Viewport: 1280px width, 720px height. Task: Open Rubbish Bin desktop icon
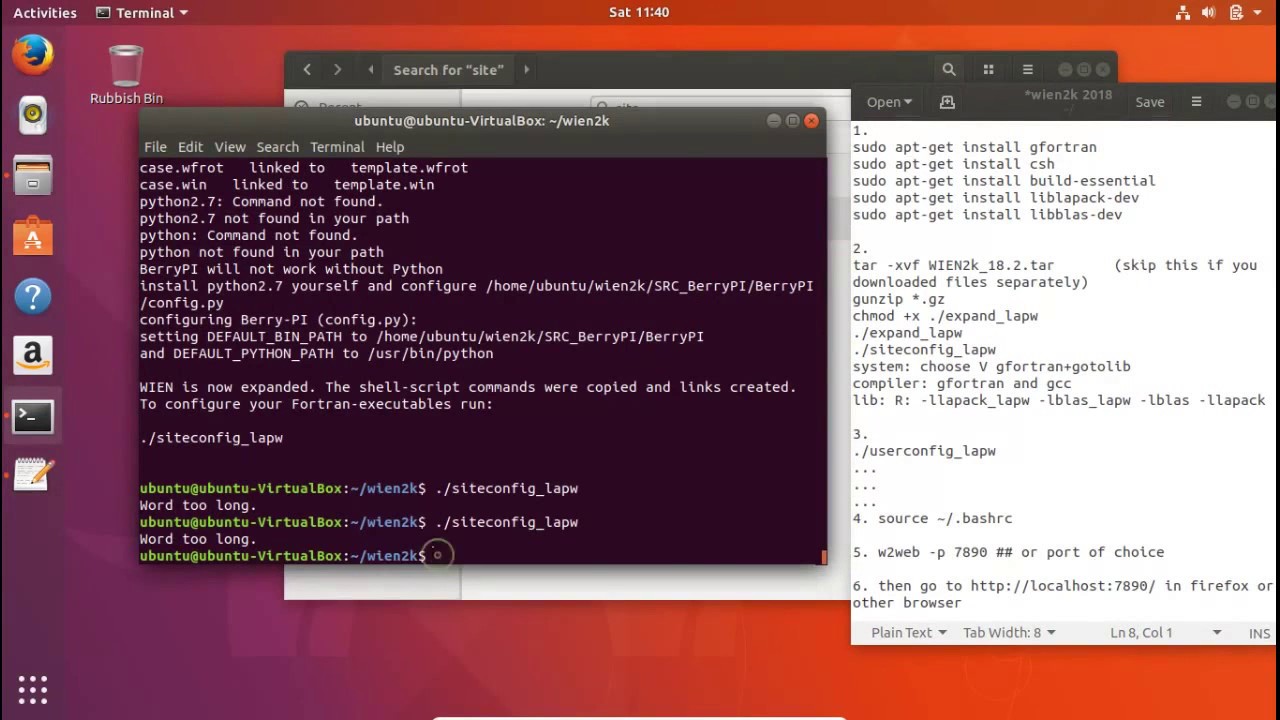coord(126,75)
